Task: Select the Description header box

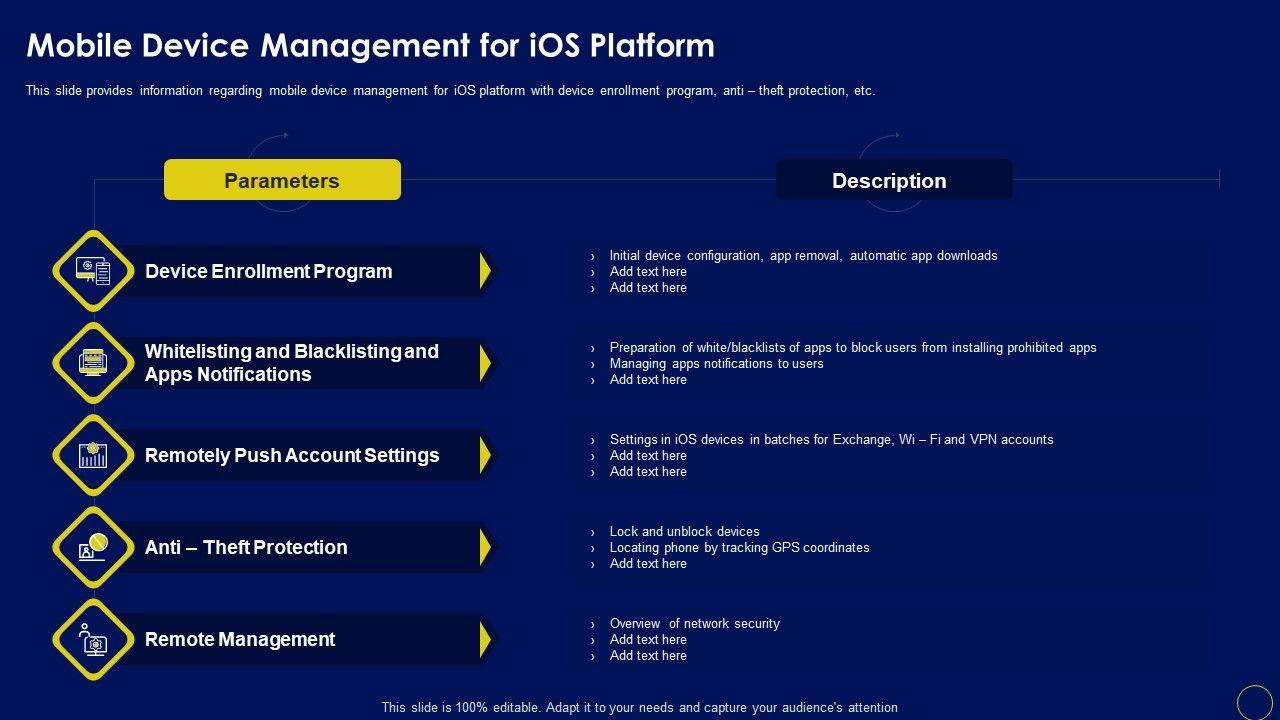Action: point(894,180)
